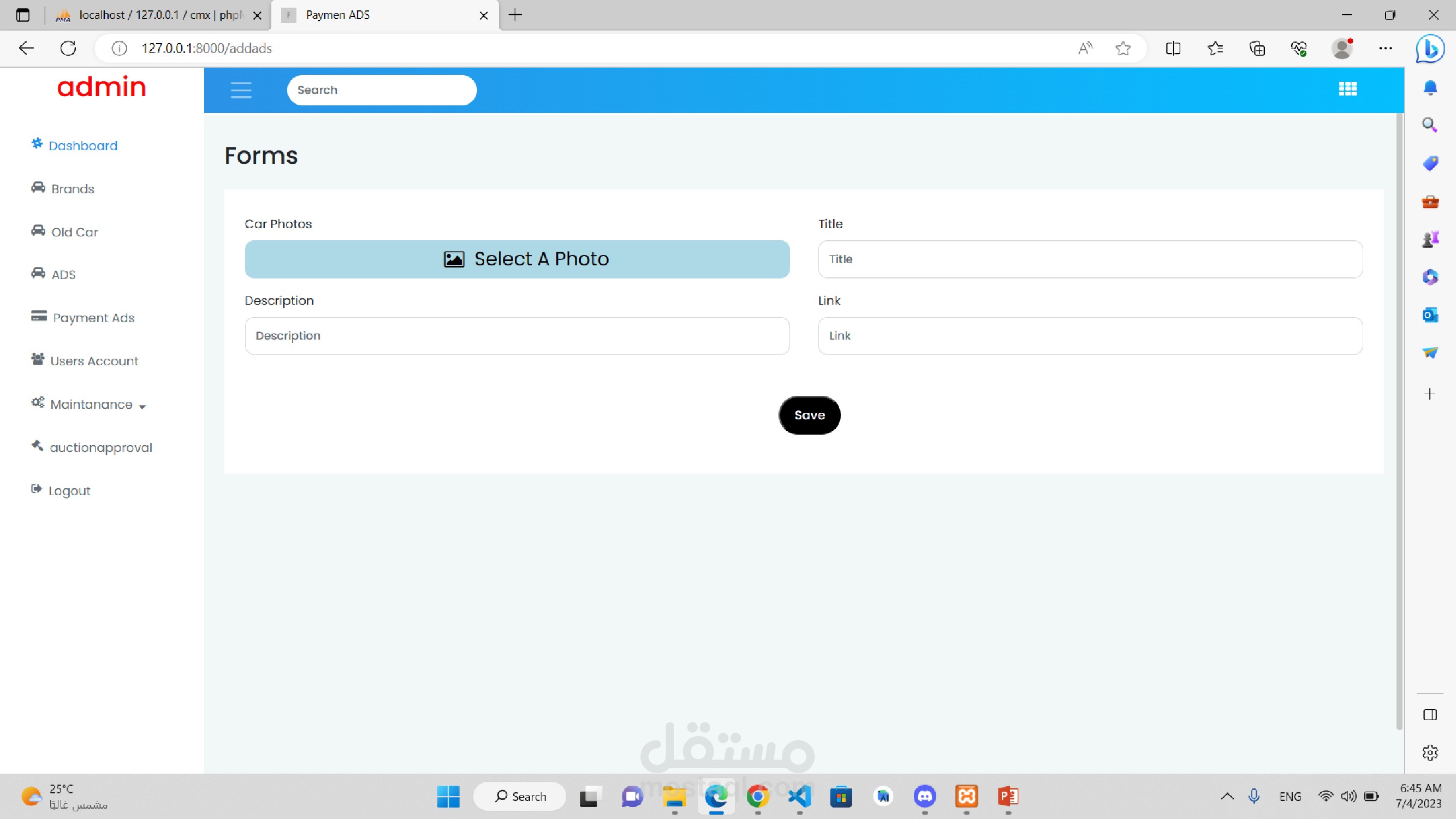
Task: Expand the Maintanance dropdown
Action: [x=97, y=405]
